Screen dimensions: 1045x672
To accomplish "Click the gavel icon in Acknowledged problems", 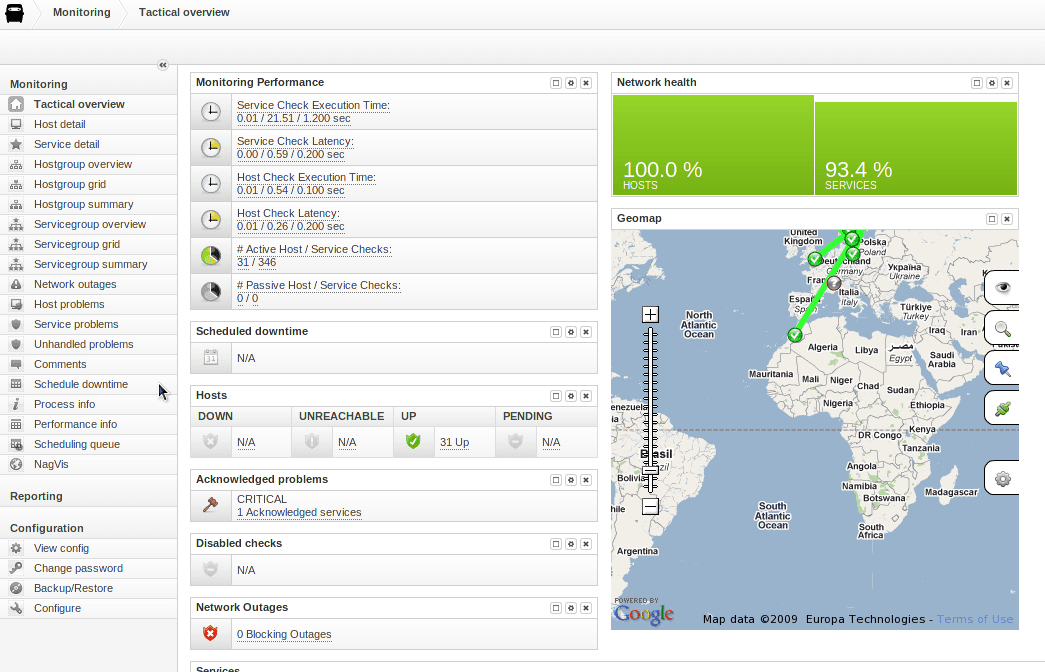I will tap(210, 505).
